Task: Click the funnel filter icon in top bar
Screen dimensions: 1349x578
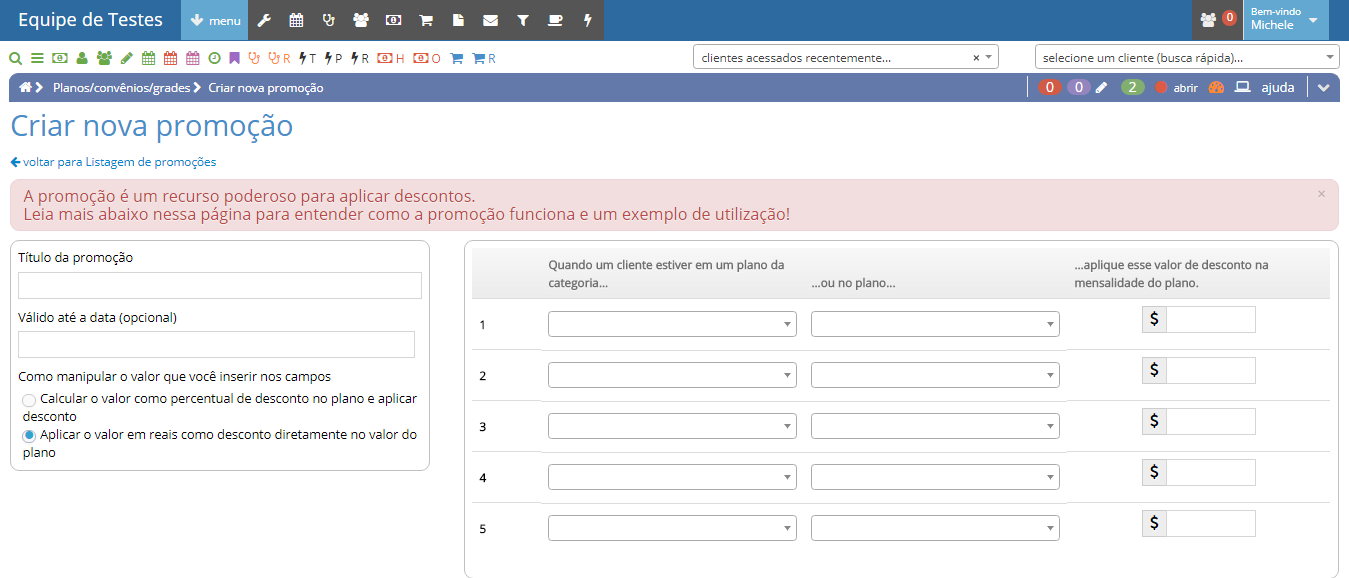Action: tap(523, 20)
